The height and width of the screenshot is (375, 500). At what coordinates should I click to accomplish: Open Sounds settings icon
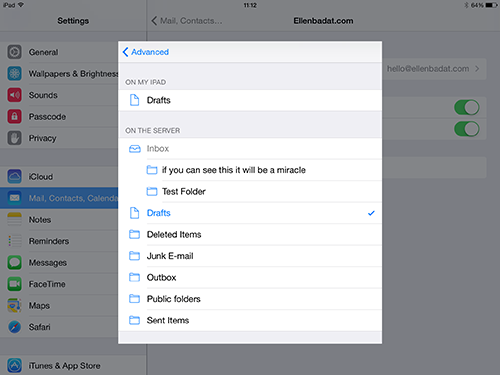14,95
